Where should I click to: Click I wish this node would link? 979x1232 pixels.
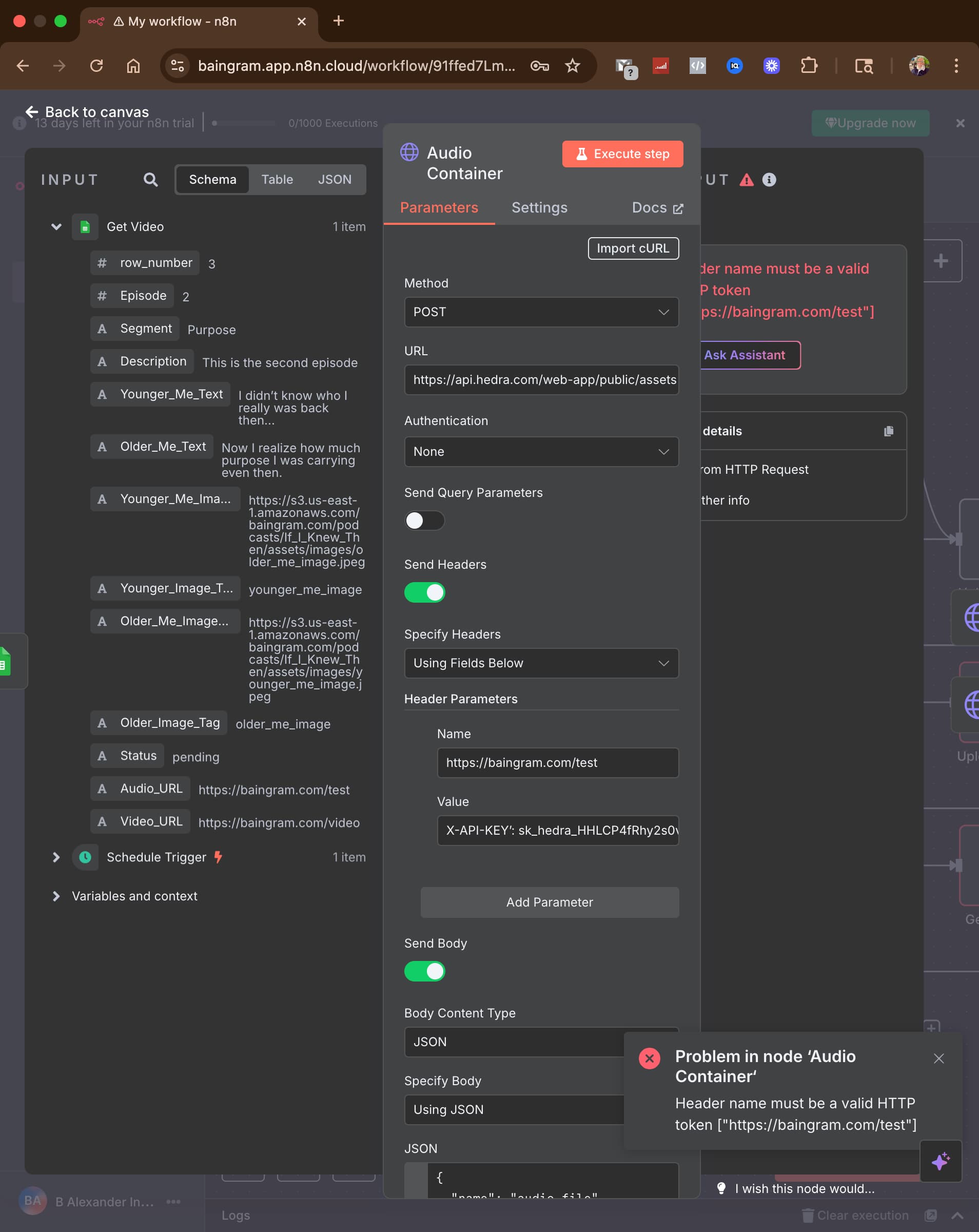point(805,1188)
